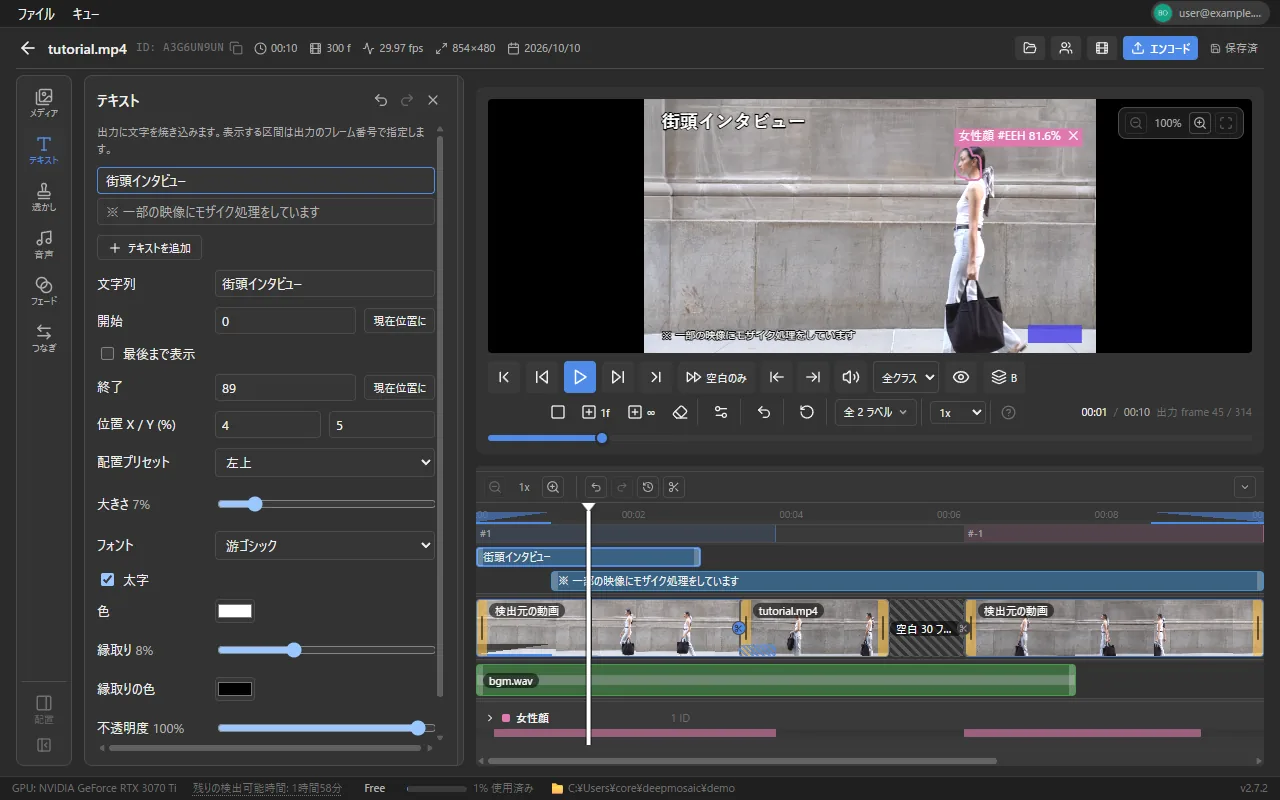The width and height of the screenshot is (1280, 800).
Task: Expand the 女性顔 track row
Action: 490,718
